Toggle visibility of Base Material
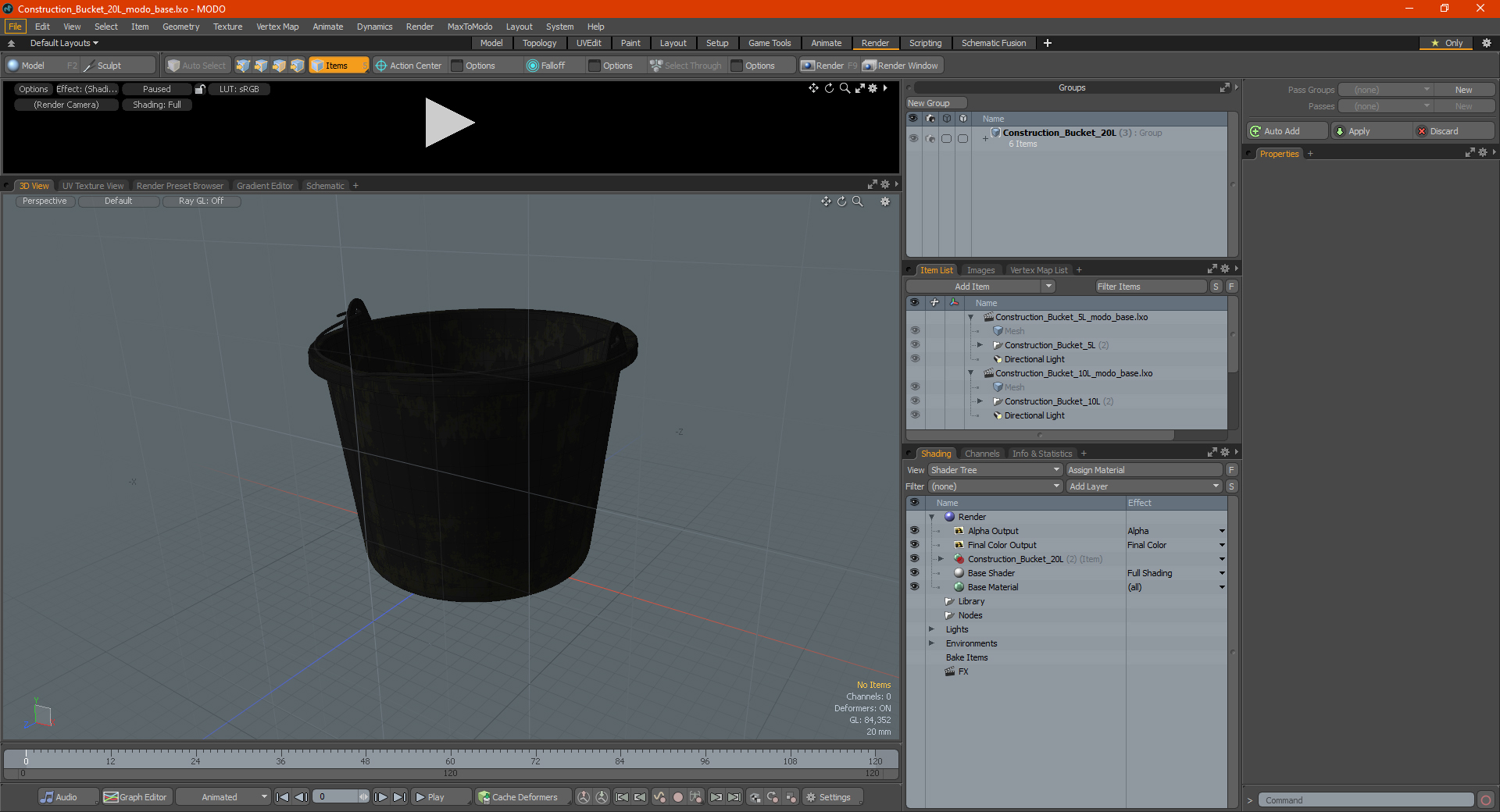The width and height of the screenshot is (1500, 812). [x=914, y=587]
